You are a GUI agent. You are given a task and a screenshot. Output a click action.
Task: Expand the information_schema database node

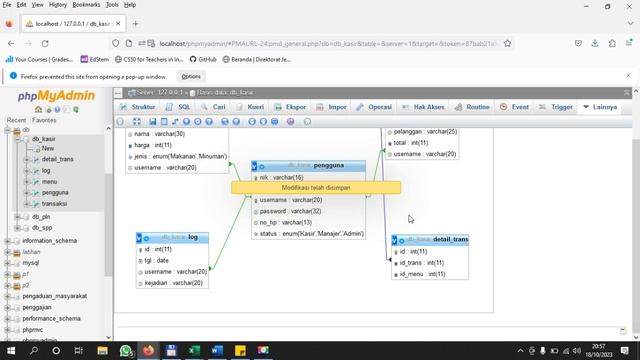[x=7, y=241]
